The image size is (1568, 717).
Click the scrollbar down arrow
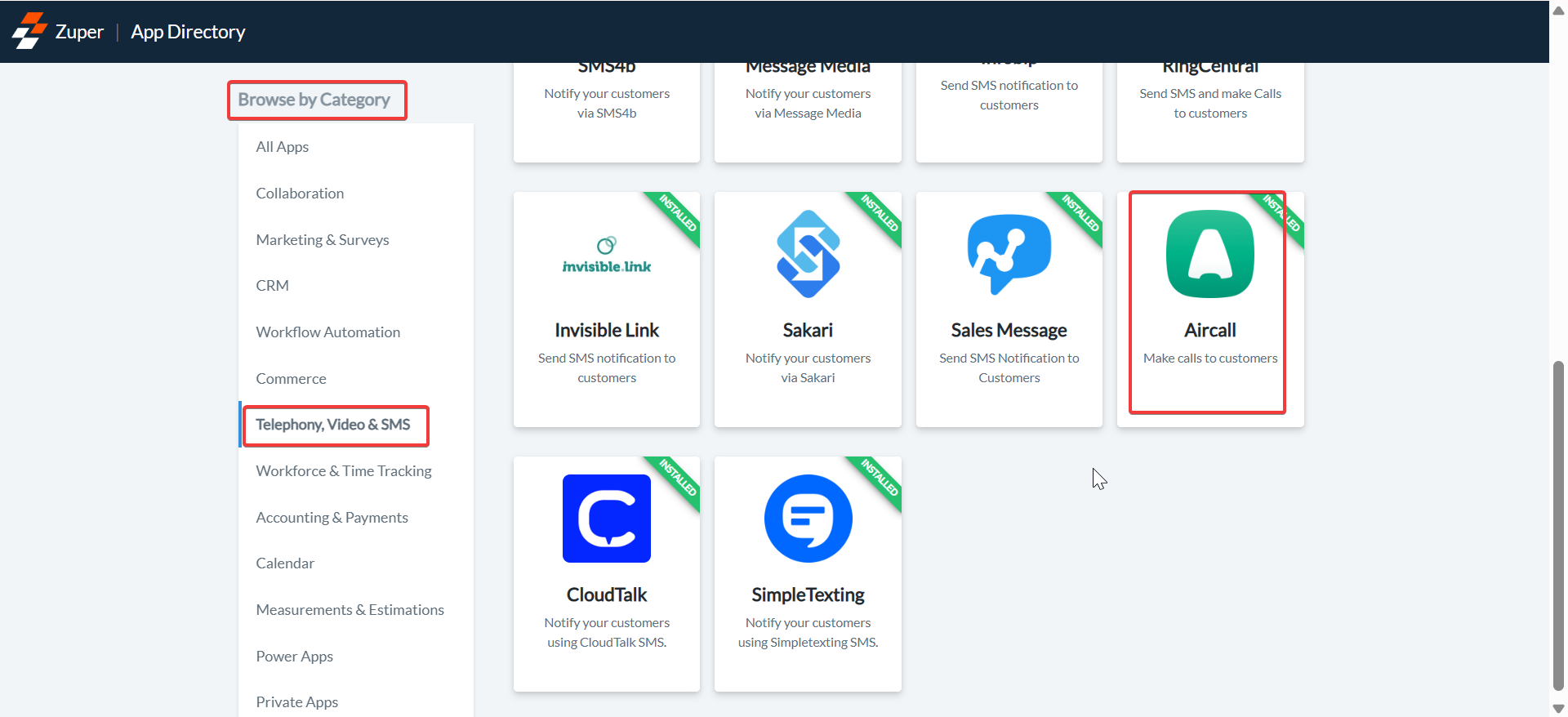click(1558, 708)
